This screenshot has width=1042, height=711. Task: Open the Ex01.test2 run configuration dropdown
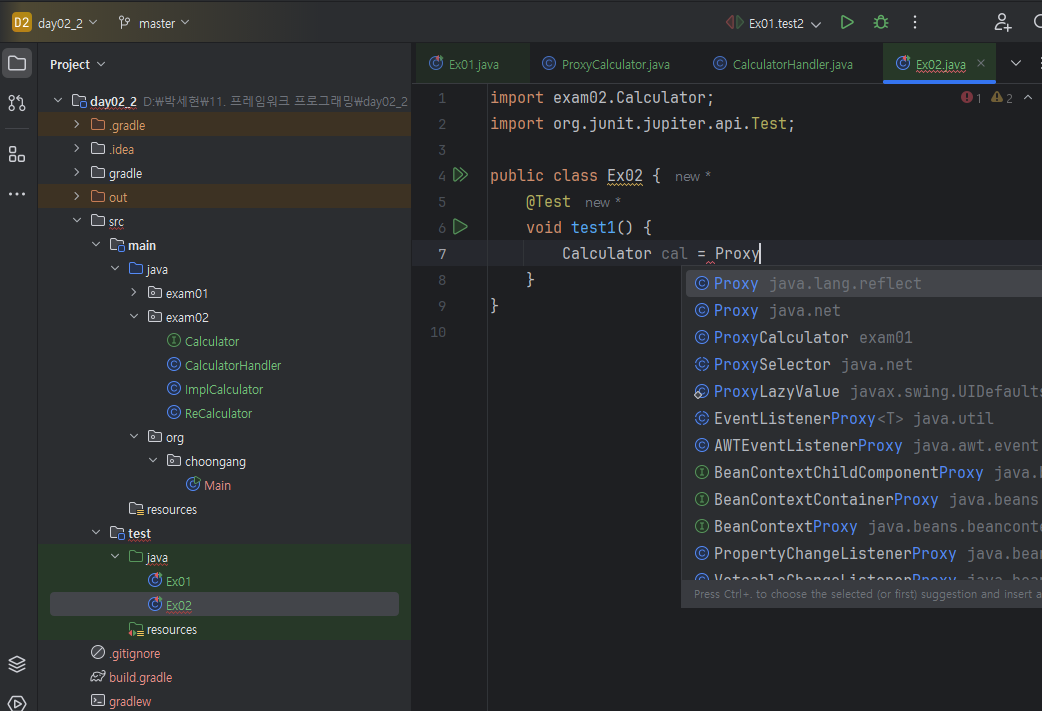(x=786, y=23)
